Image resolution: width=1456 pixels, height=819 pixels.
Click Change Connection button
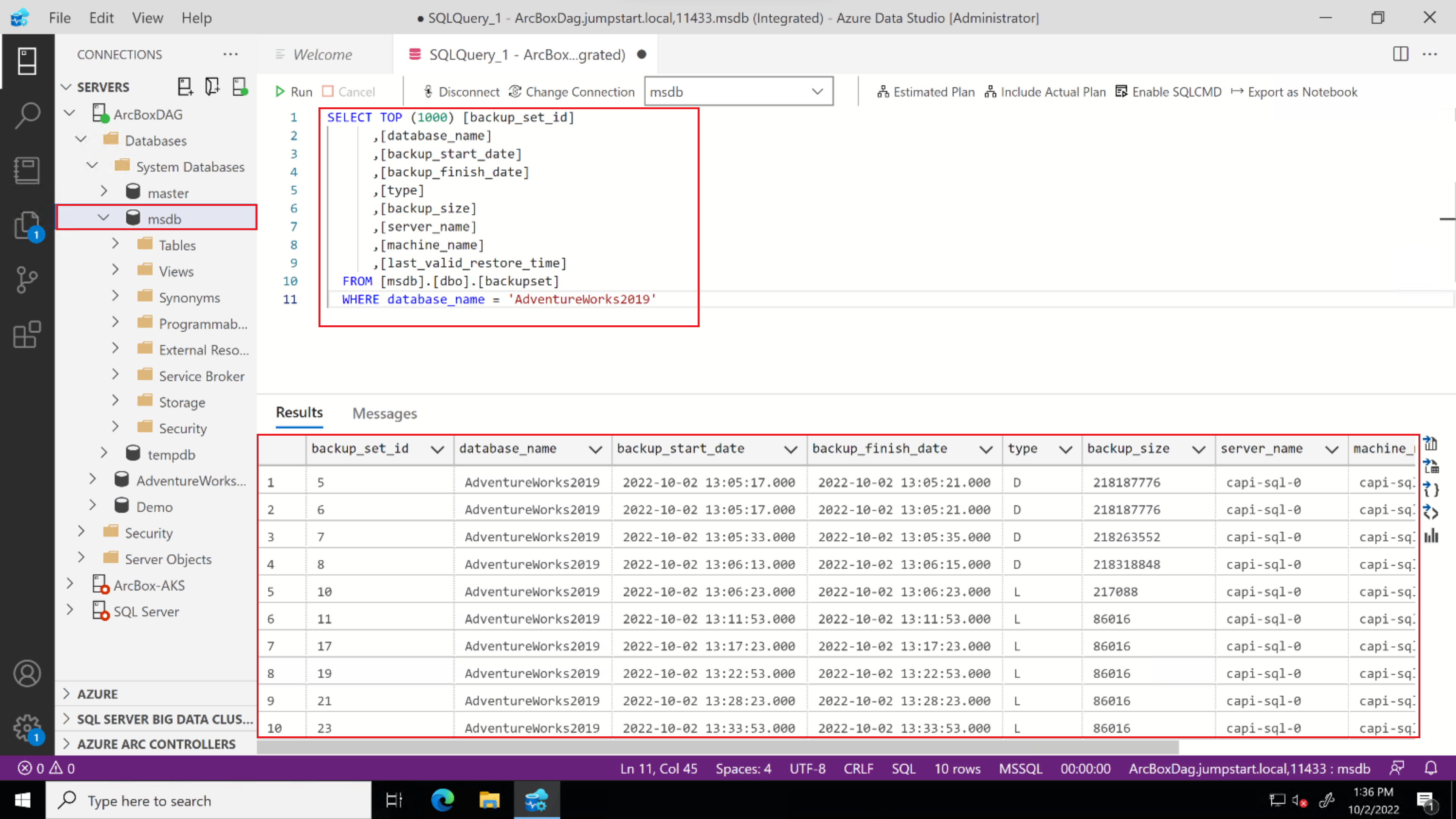tap(571, 91)
